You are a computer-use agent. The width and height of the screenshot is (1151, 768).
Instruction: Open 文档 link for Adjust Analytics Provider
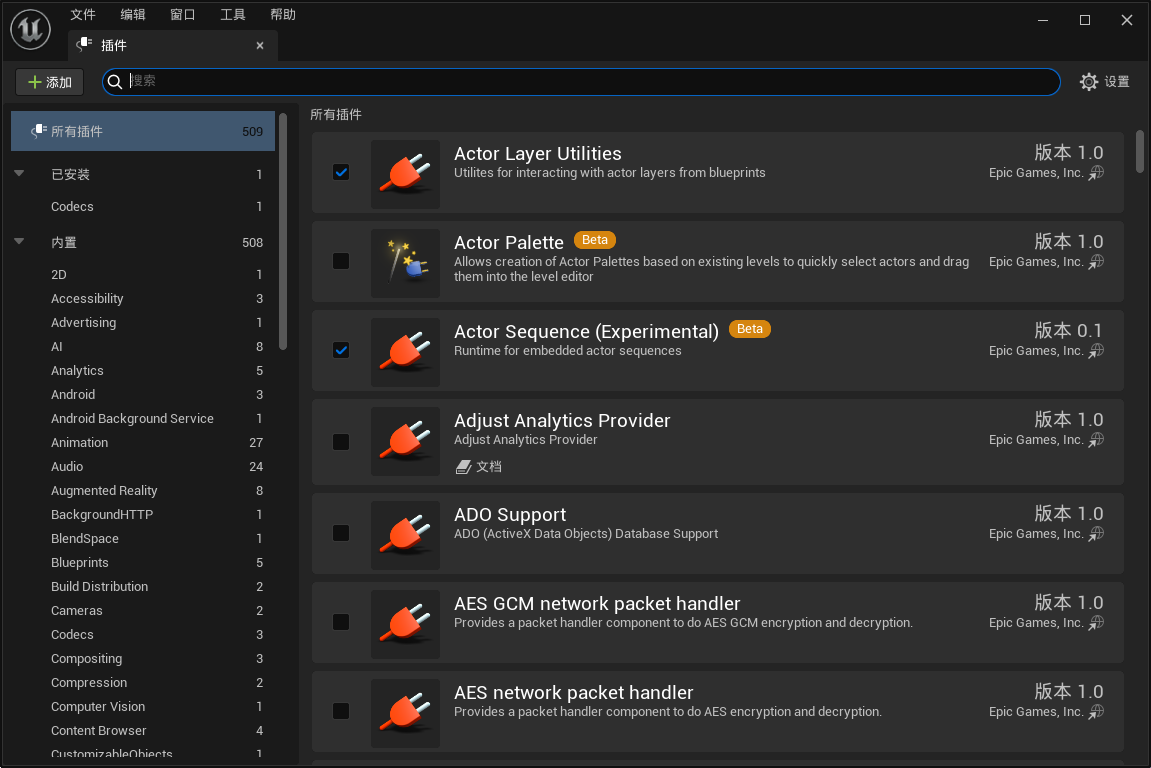[489, 467]
